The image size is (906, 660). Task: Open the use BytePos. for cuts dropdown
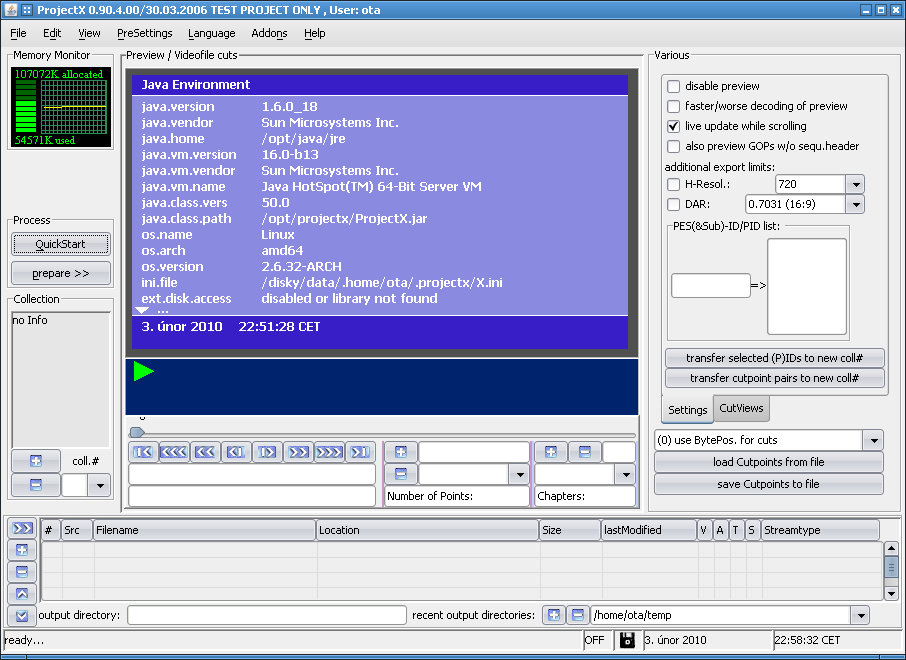pyautogui.click(x=874, y=440)
